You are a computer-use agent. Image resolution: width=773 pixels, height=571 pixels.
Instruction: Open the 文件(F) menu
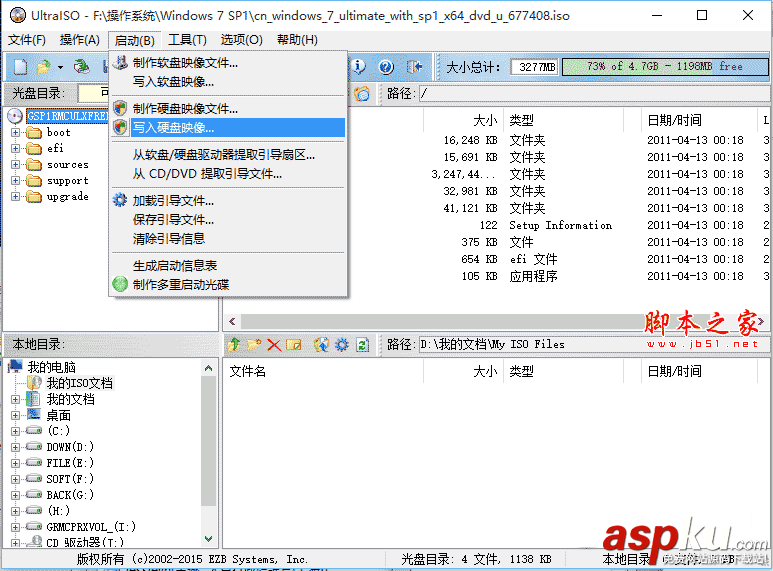(x=27, y=39)
